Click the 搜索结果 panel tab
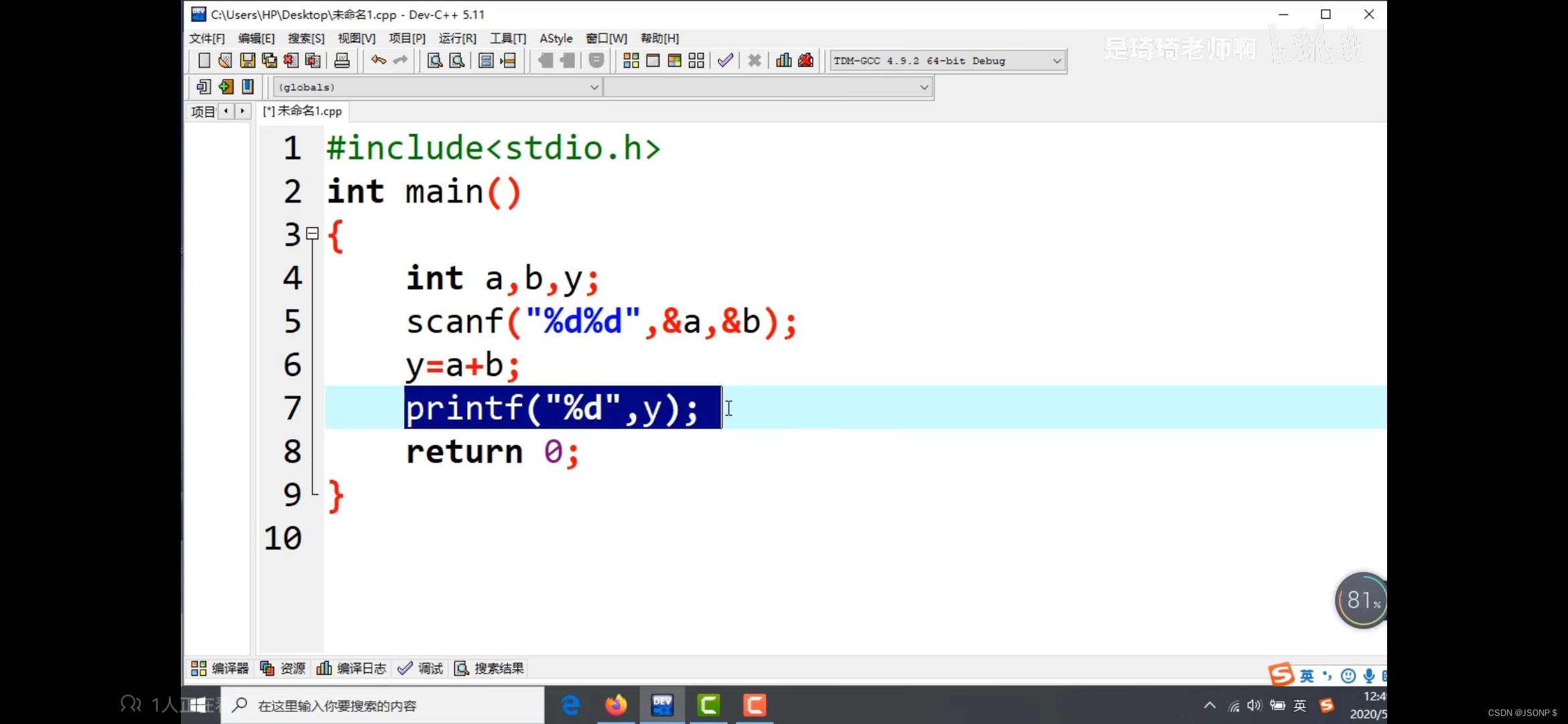The height and width of the screenshot is (724, 1568). (x=489, y=668)
